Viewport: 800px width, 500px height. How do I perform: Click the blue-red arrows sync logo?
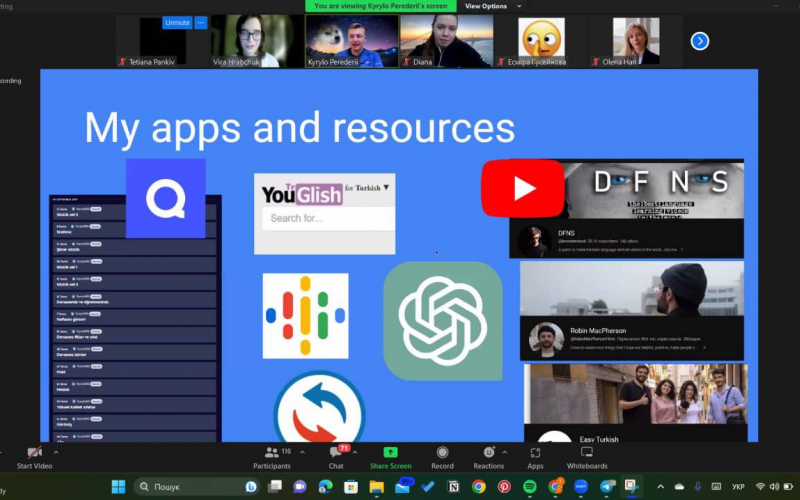coord(319,407)
